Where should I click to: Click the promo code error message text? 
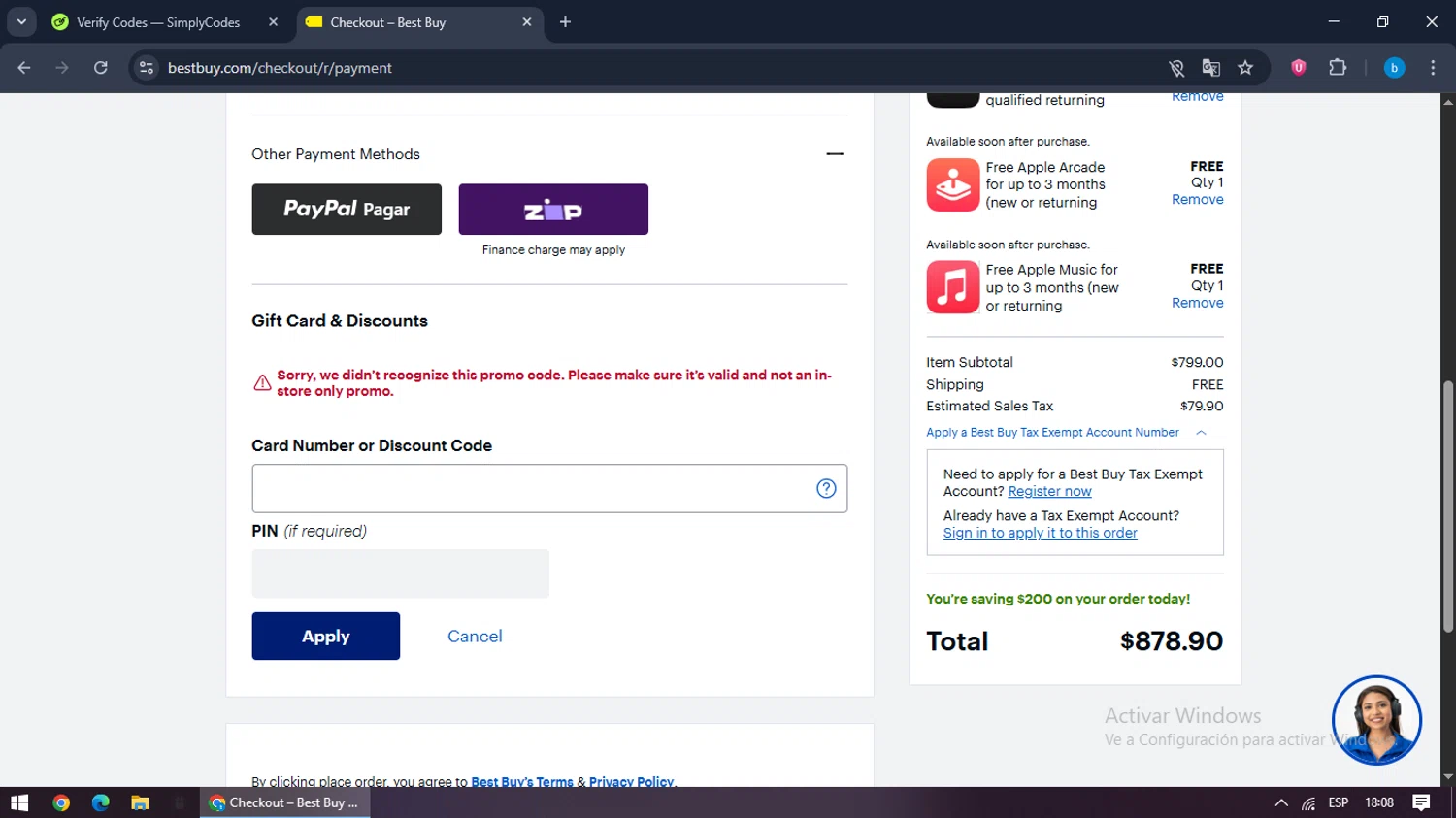pyautogui.click(x=554, y=383)
